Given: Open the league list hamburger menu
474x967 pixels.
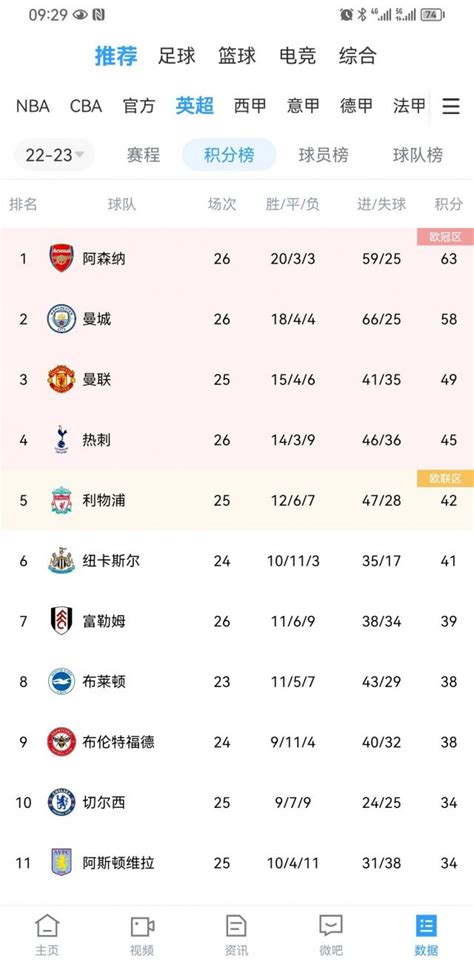Looking at the screenshot, I should click(451, 107).
